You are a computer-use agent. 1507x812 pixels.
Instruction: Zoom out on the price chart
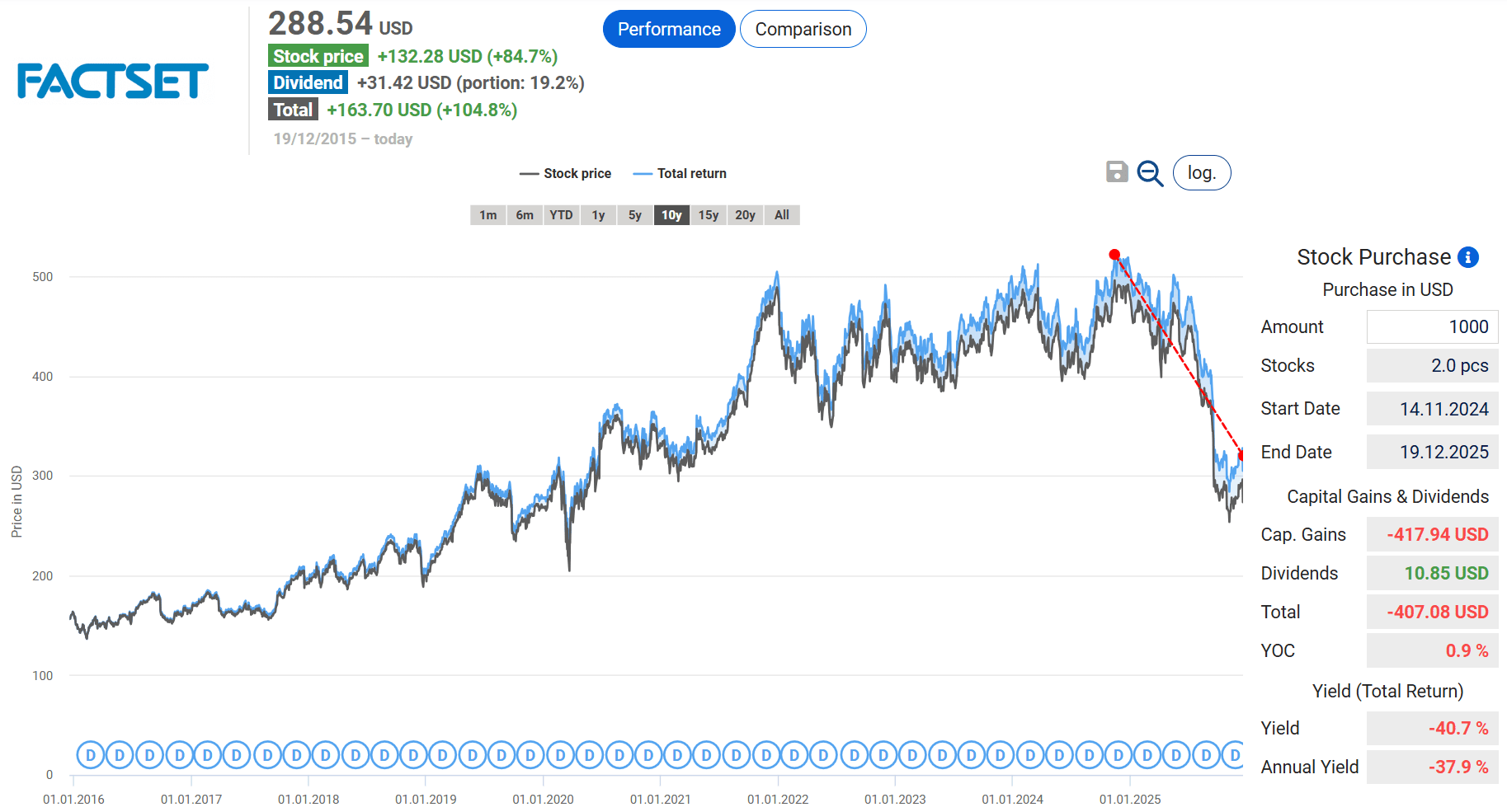(x=1150, y=173)
